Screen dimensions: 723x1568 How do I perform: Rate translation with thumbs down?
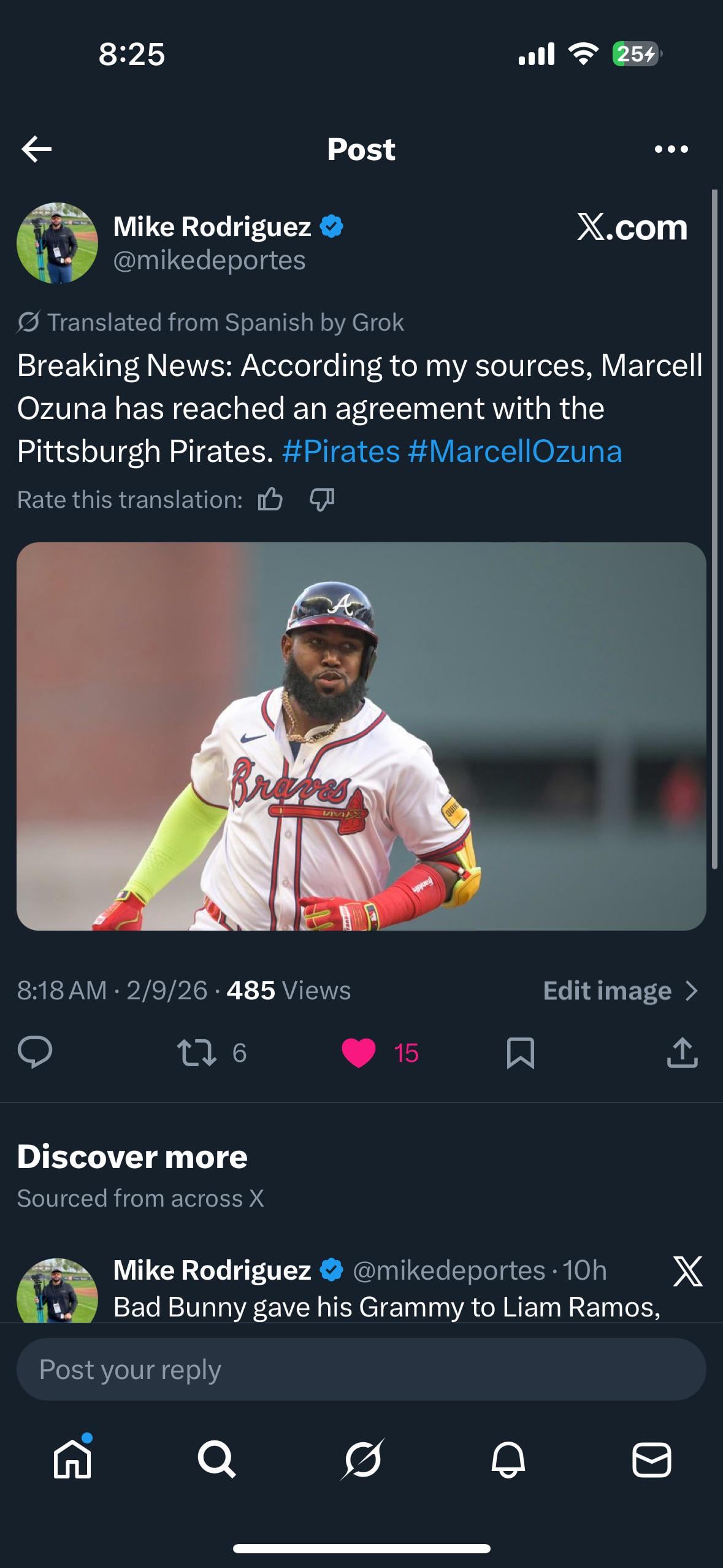click(x=322, y=500)
